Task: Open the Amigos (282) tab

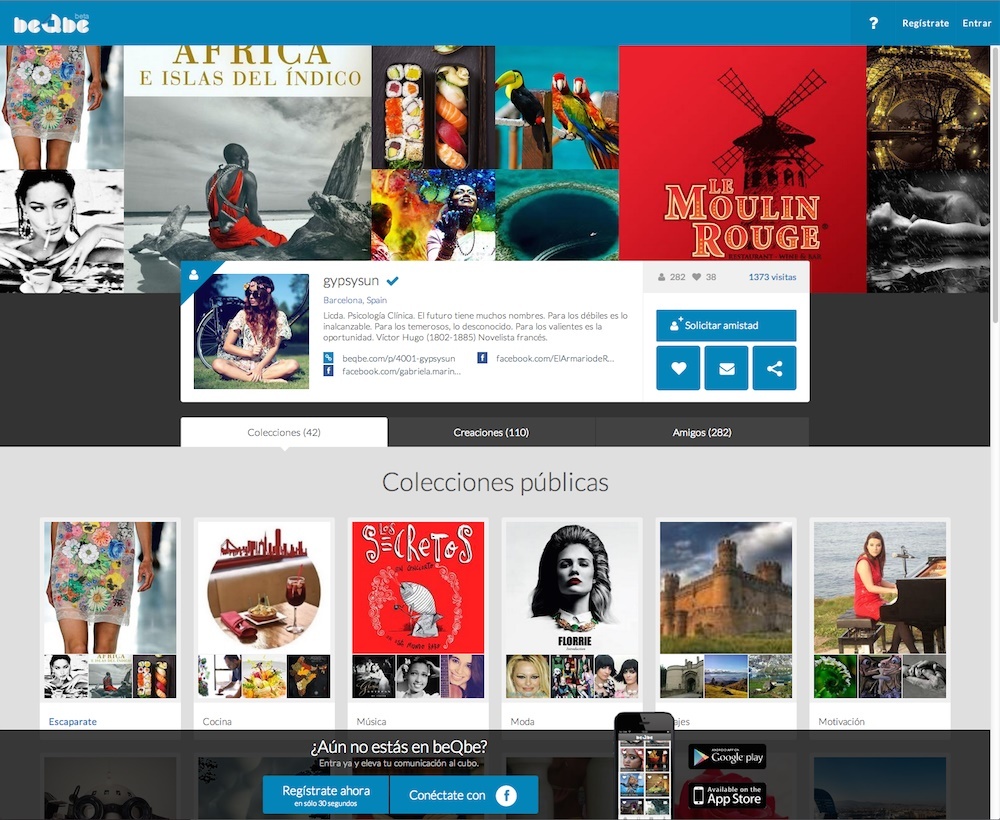Action: 702,432
